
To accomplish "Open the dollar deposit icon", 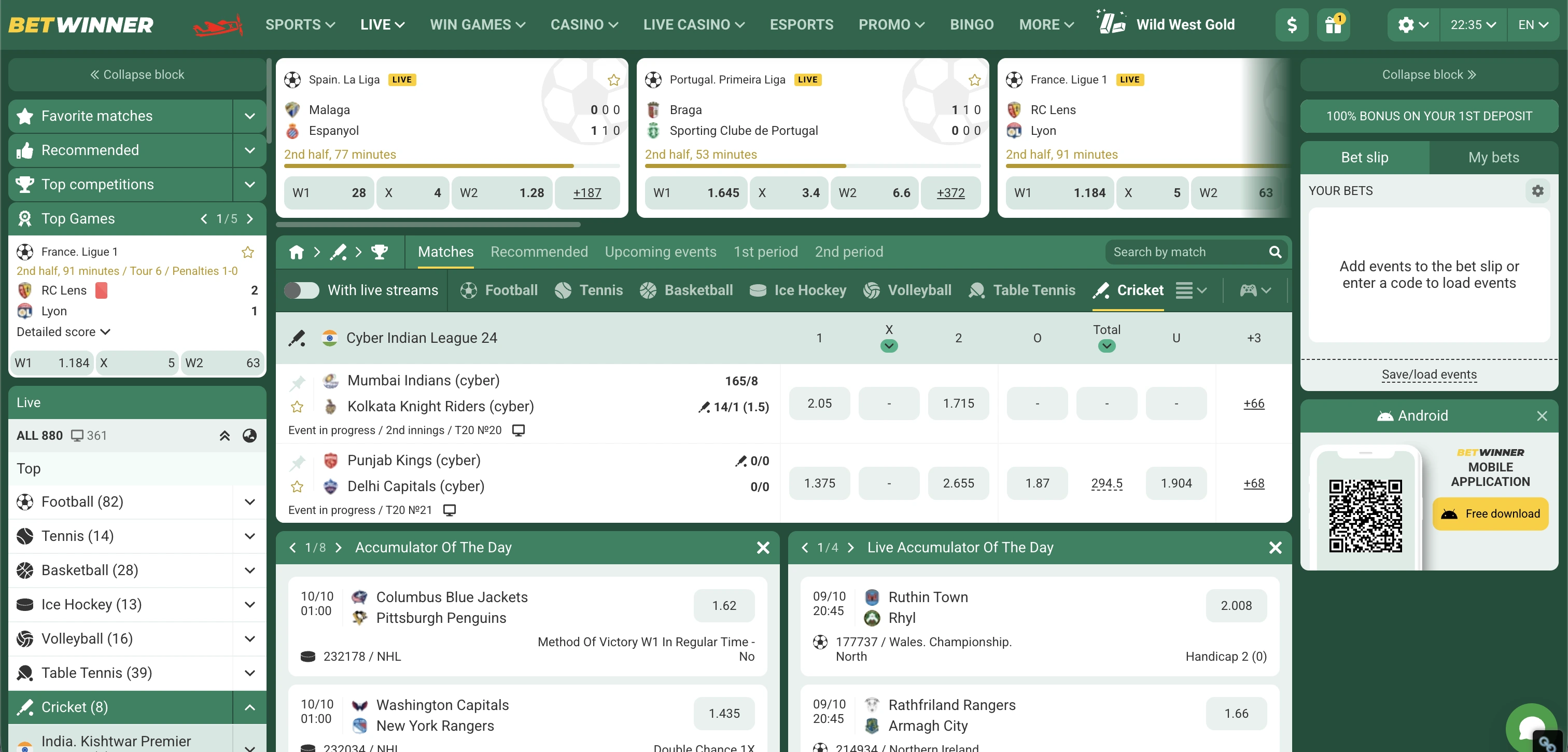I will 1292,25.
